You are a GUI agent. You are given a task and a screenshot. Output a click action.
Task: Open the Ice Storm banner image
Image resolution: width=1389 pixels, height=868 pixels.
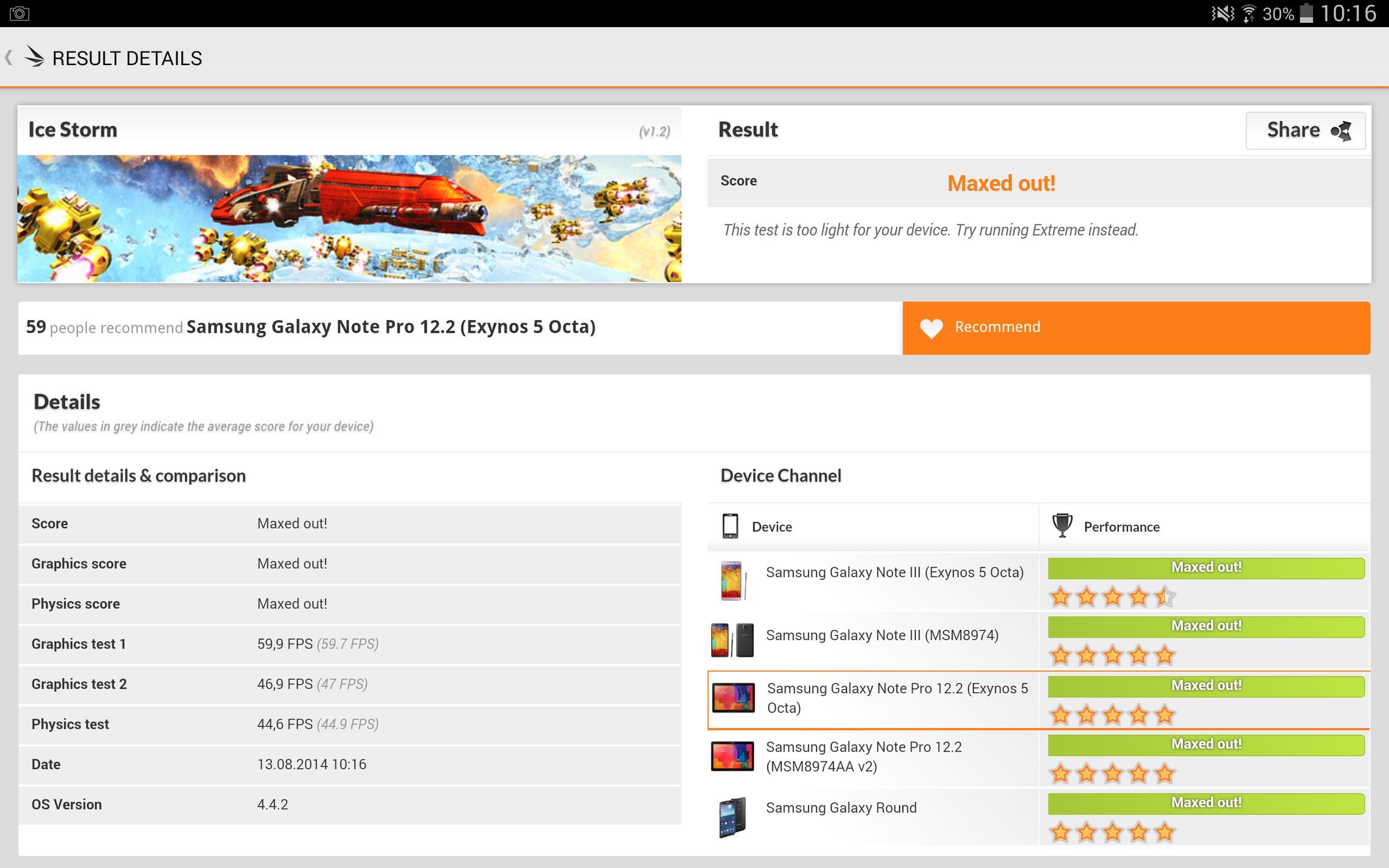pos(349,218)
